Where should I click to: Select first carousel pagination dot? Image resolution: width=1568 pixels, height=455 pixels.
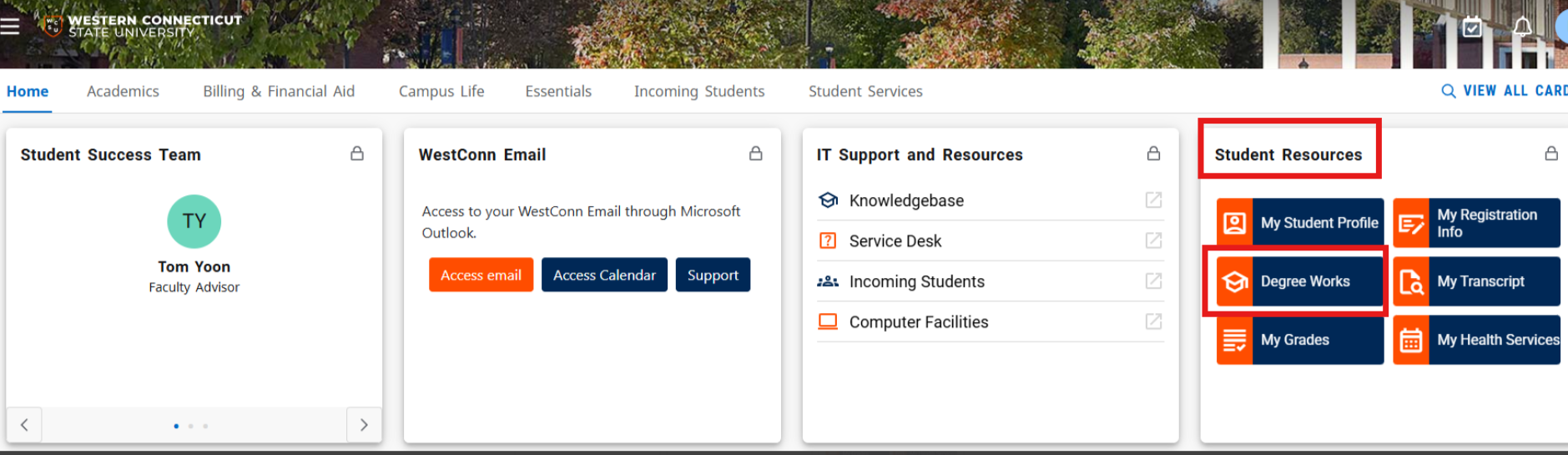point(176,426)
